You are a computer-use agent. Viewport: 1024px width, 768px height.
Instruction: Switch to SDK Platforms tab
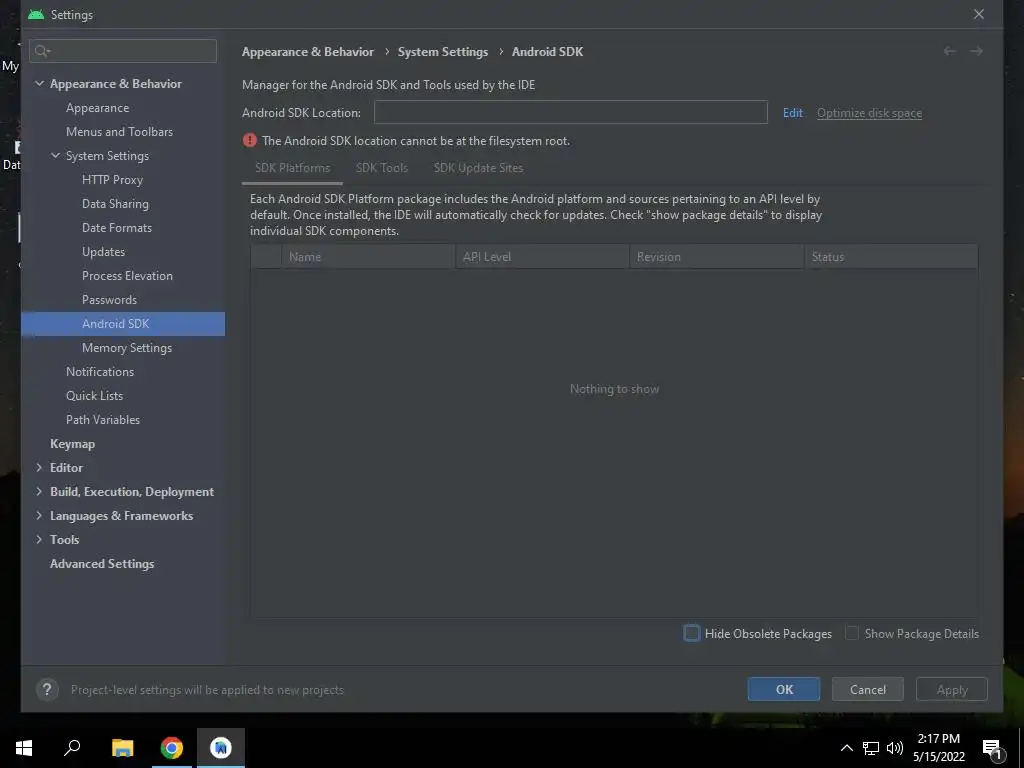(x=293, y=168)
